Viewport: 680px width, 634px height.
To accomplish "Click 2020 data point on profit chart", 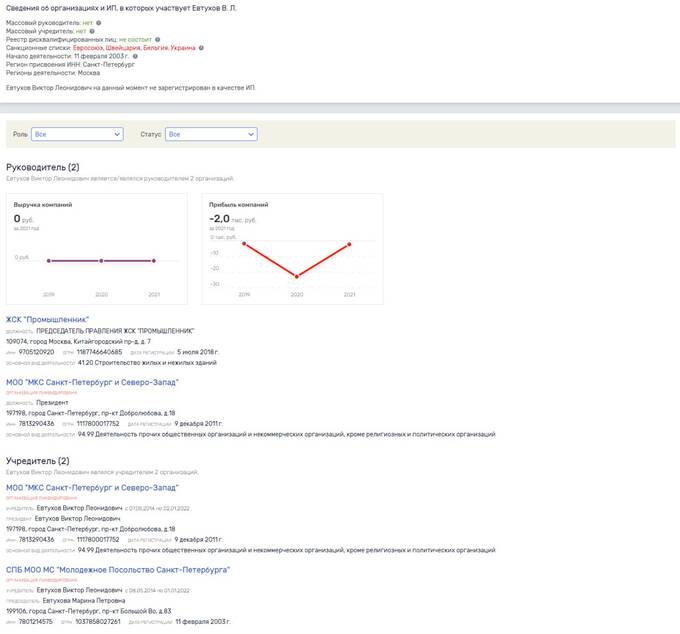I will click(x=297, y=276).
